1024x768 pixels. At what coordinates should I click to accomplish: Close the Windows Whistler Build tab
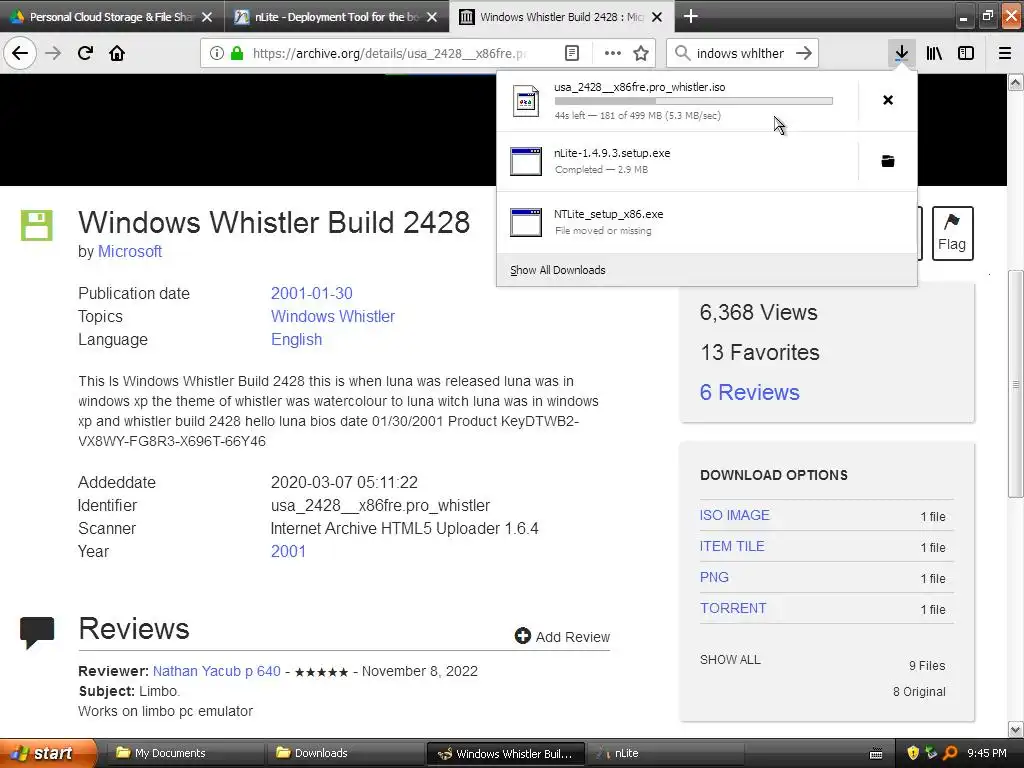pyautogui.click(x=658, y=17)
